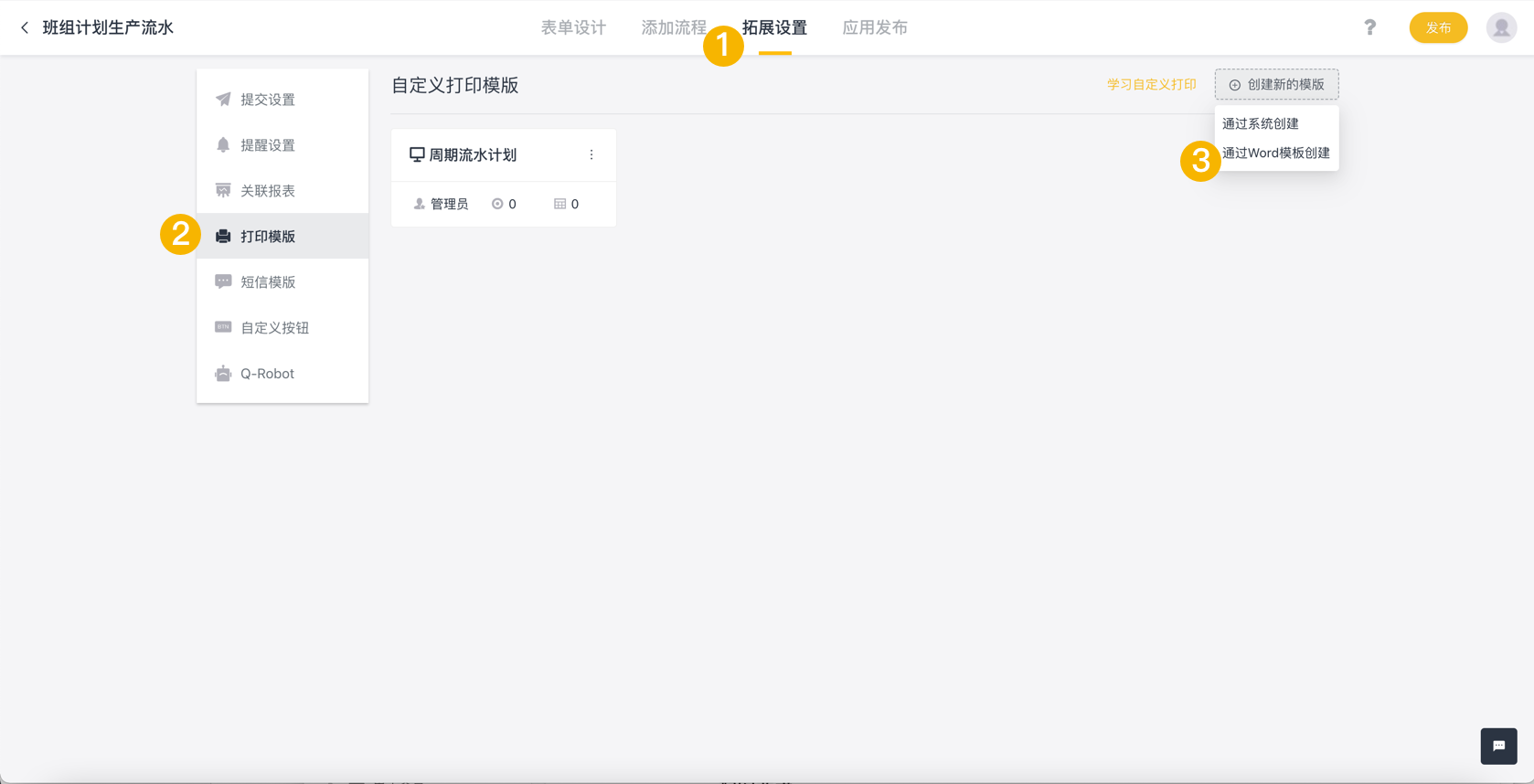This screenshot has height=784, width=1534.
Task: Expand the 创建新的模版 dropdown button
Action: pos(1276,84)
